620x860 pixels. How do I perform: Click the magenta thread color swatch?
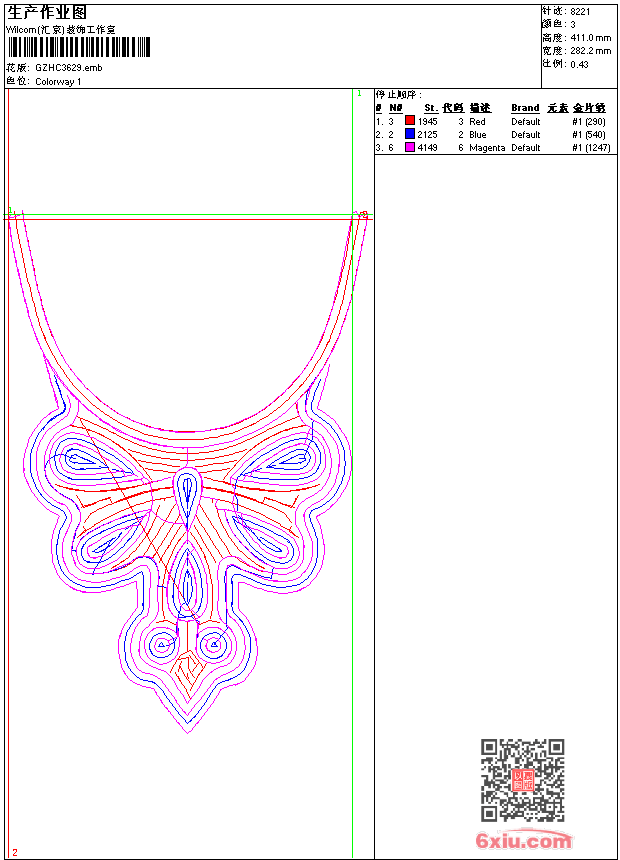[409, 147]
